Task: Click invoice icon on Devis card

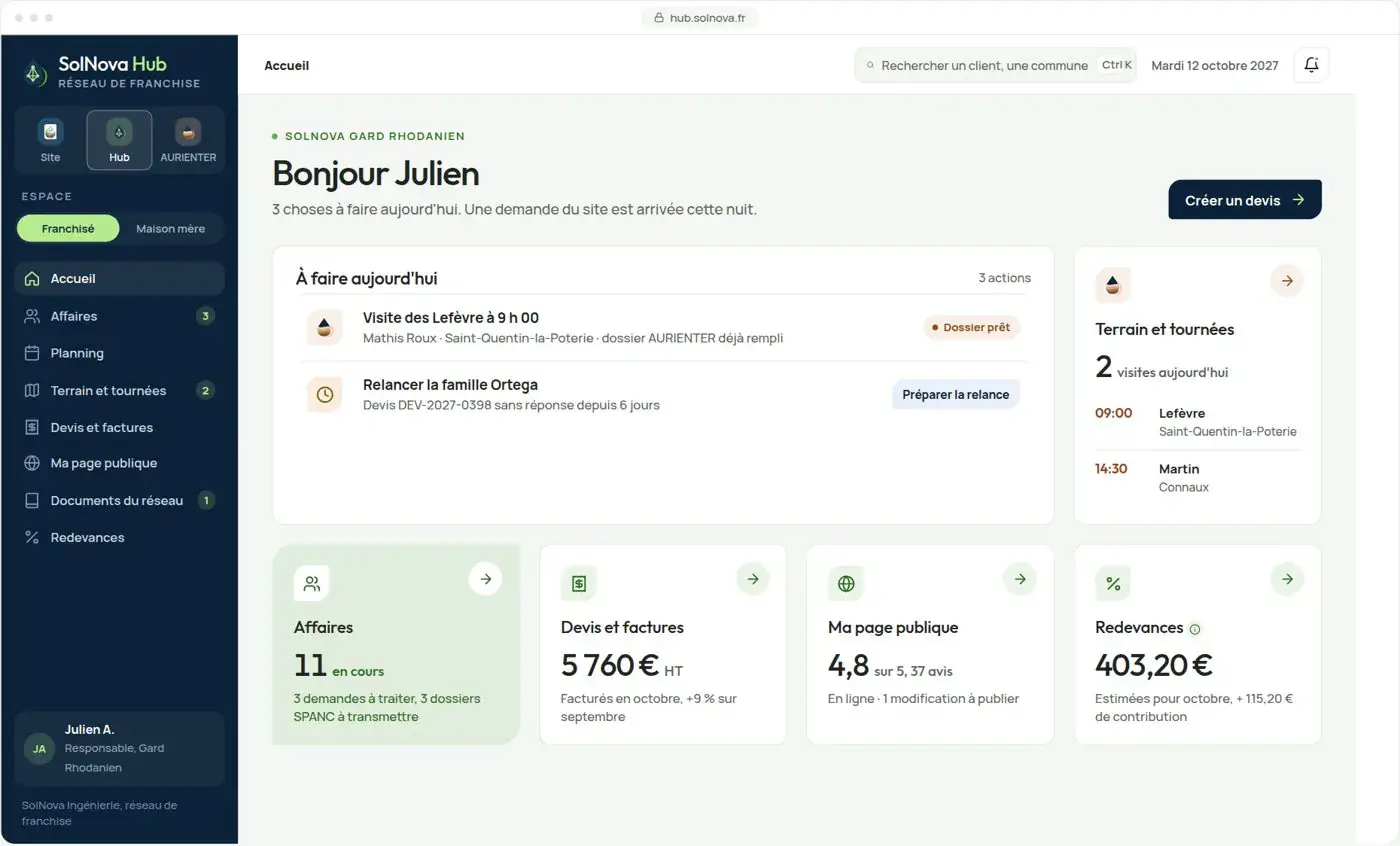Action: tap(578, 583)
